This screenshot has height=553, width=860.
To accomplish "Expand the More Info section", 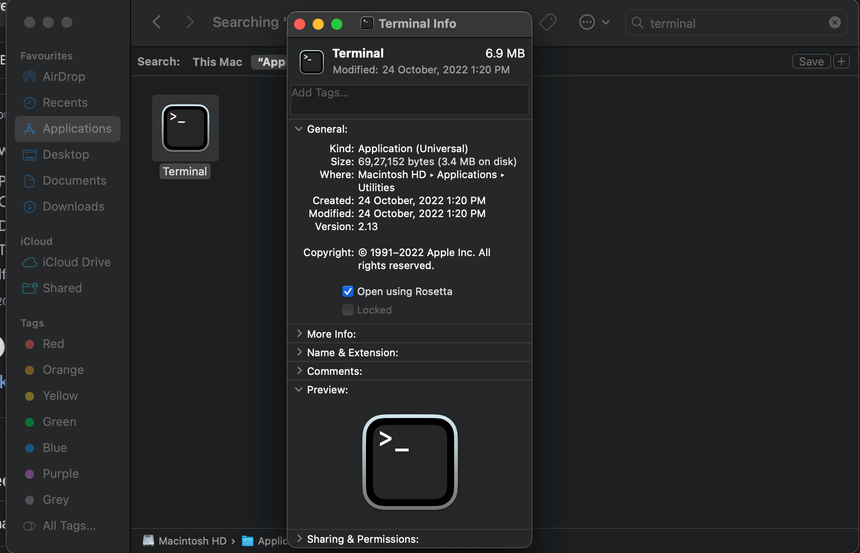I will pos(299,334).
